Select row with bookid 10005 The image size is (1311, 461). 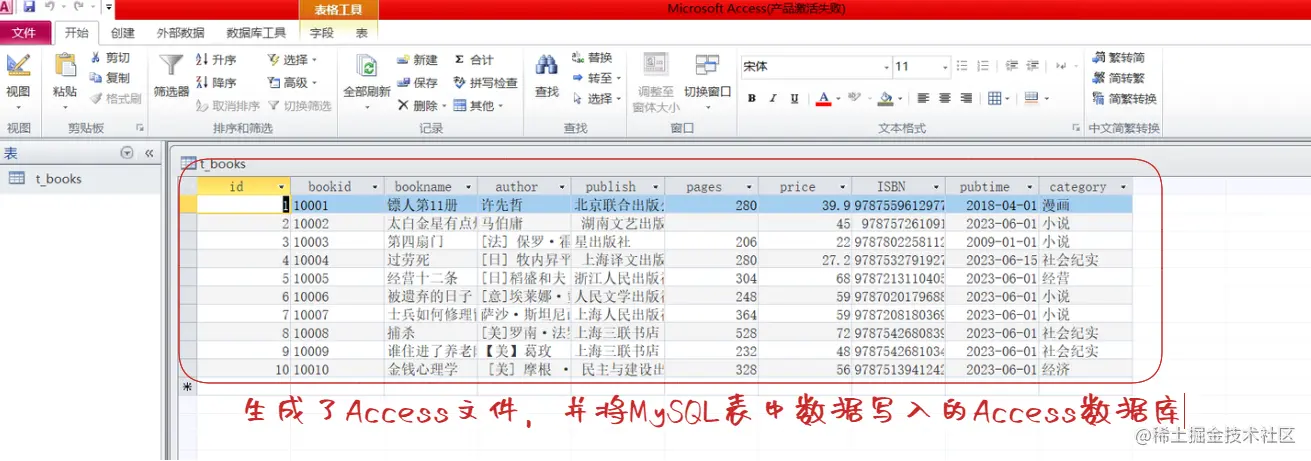[188, 279]
